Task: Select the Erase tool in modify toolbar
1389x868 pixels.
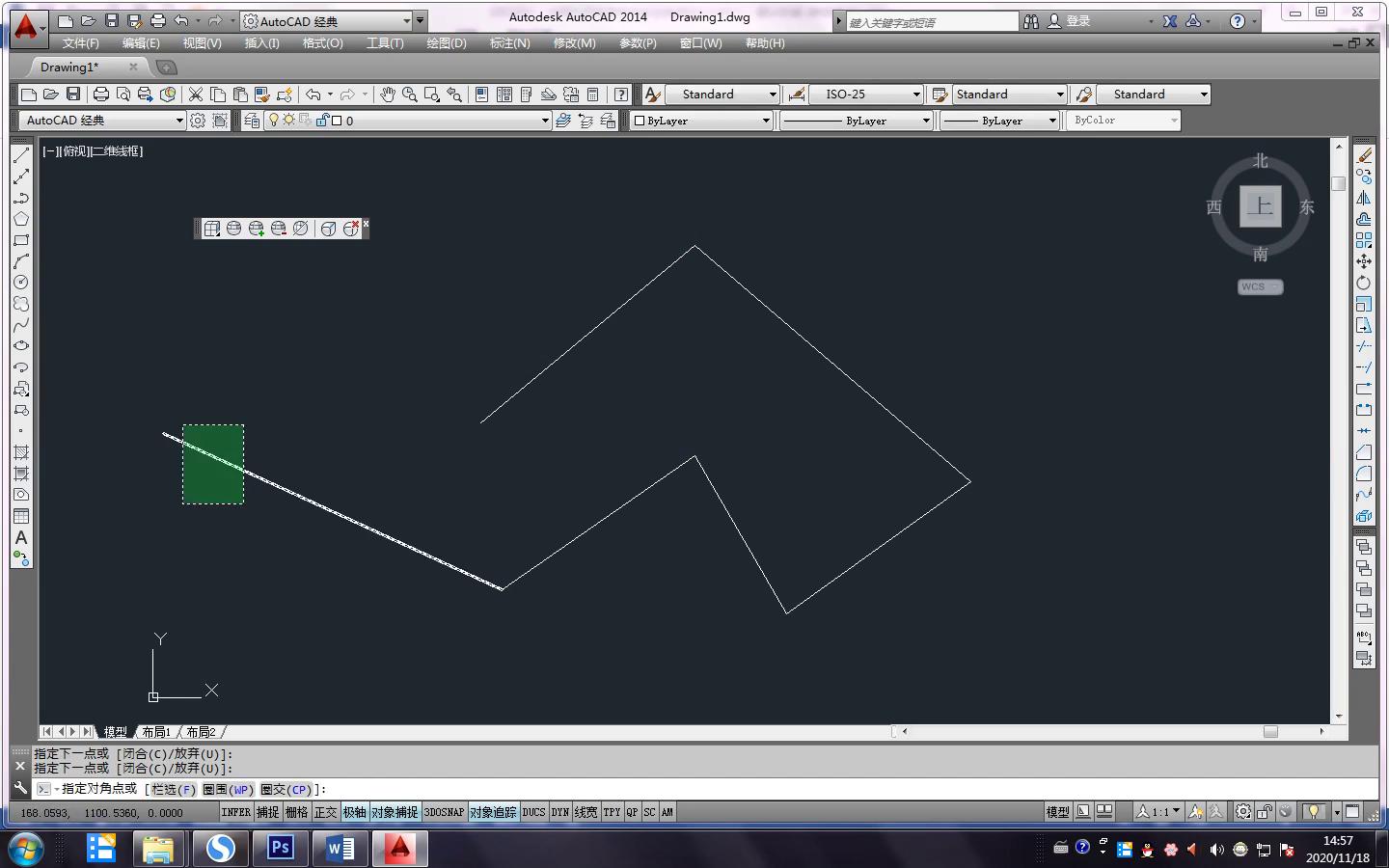Action: (x=1364, y=155)
